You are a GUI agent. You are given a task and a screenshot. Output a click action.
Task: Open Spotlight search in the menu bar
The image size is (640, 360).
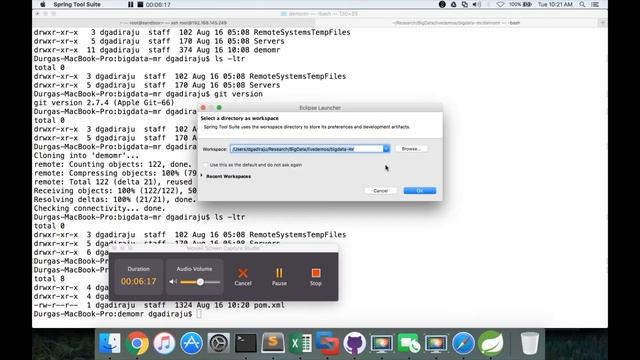tap(582, 4)
